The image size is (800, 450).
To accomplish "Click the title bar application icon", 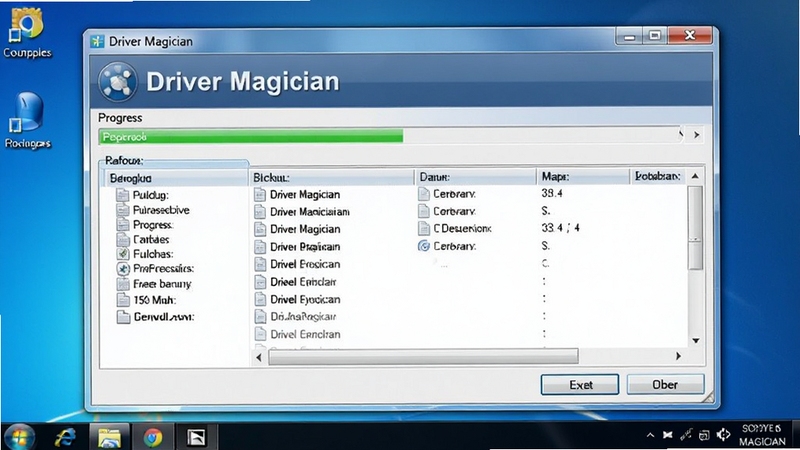I will click(x=97, y=41).
